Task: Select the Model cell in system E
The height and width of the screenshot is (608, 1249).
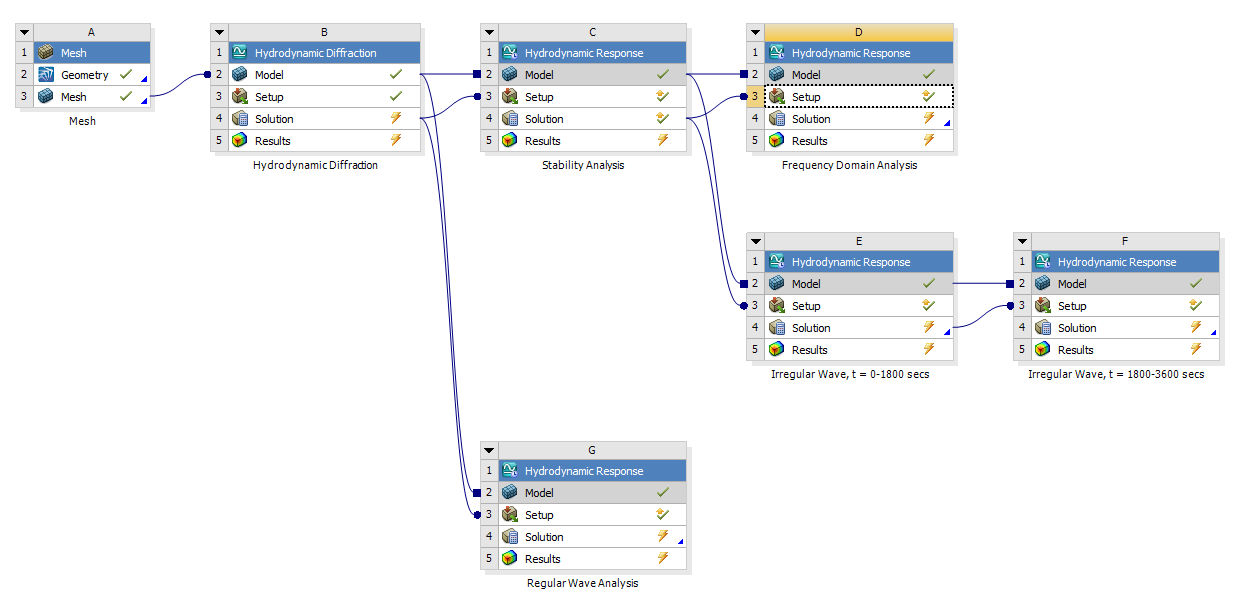Action: tap(860, 284)
